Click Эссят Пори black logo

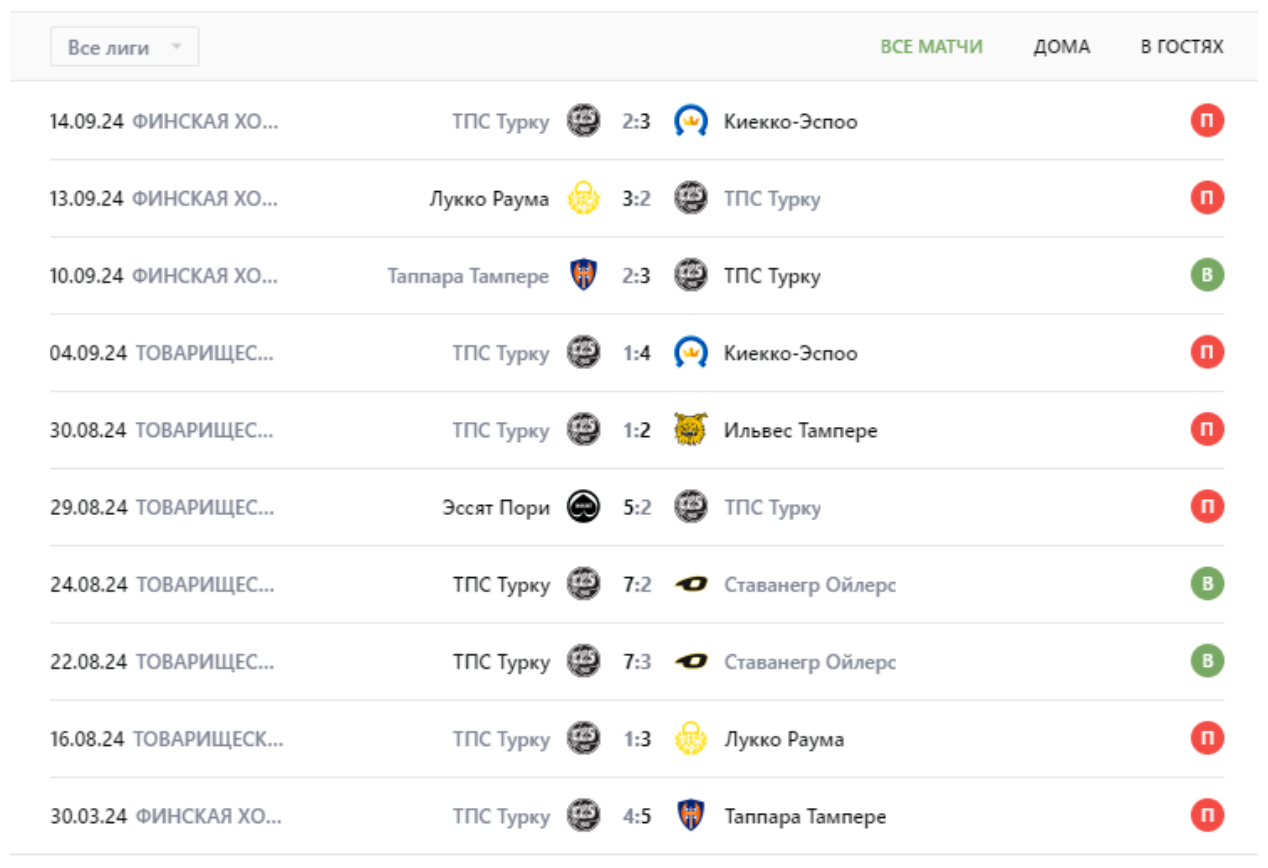(583, 508)
